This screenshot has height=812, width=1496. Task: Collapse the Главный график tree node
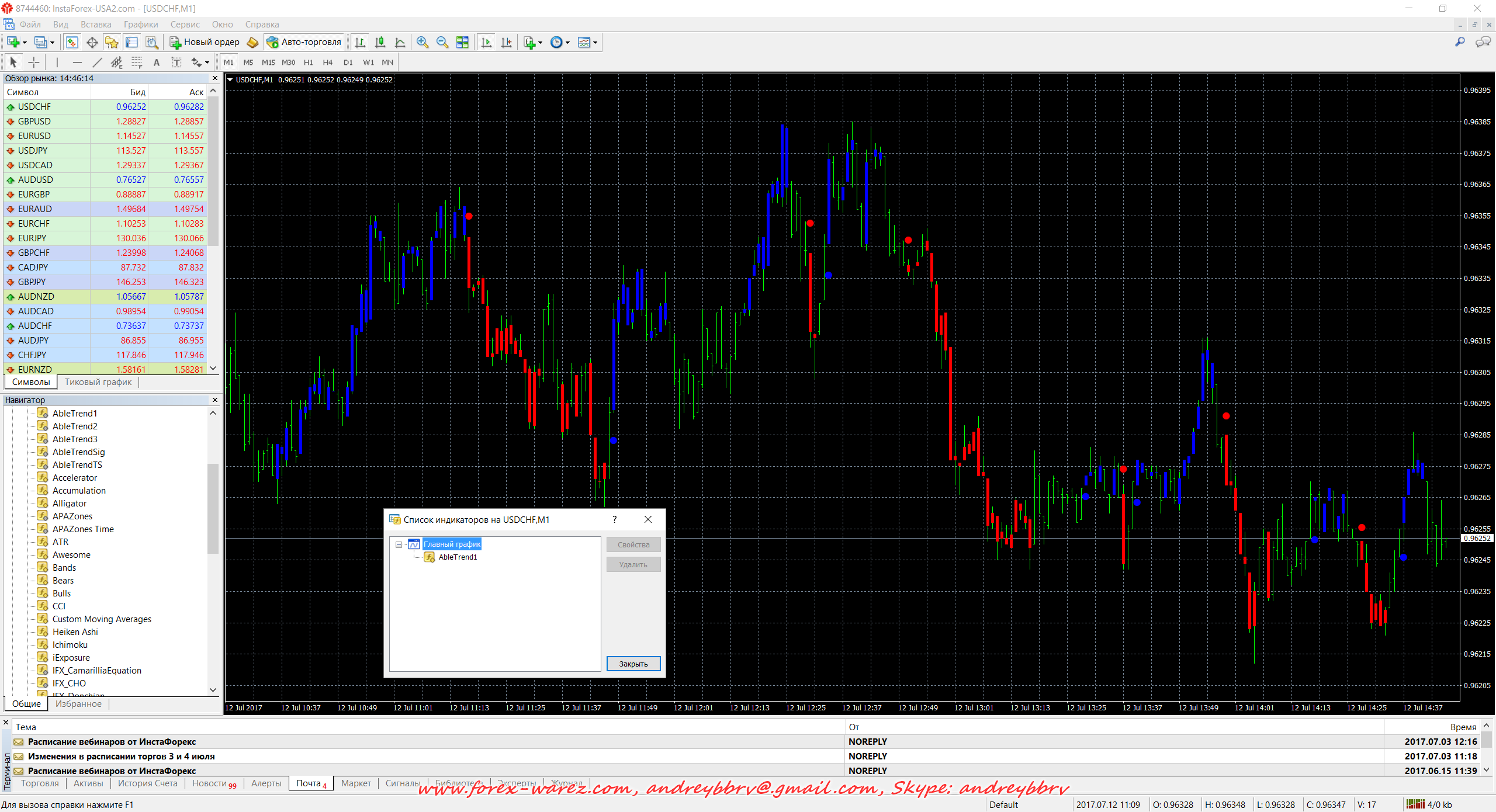[x=399, y=544]
